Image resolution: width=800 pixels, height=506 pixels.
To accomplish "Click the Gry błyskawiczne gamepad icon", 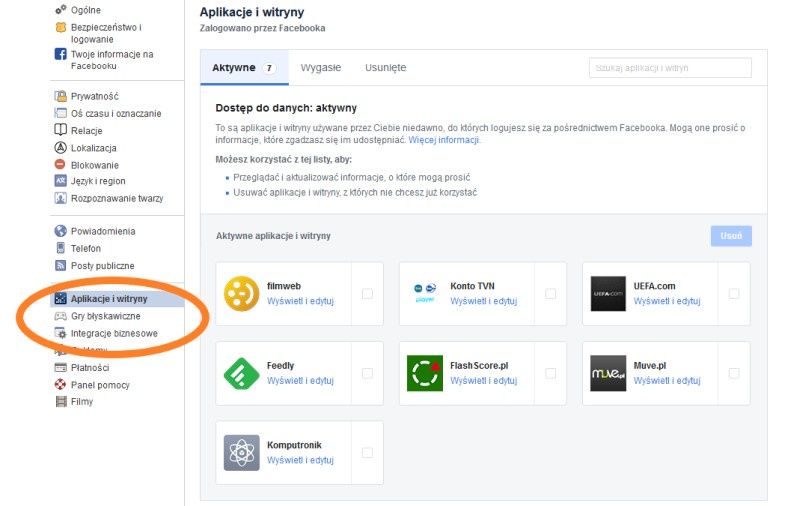I will point(61,316).
